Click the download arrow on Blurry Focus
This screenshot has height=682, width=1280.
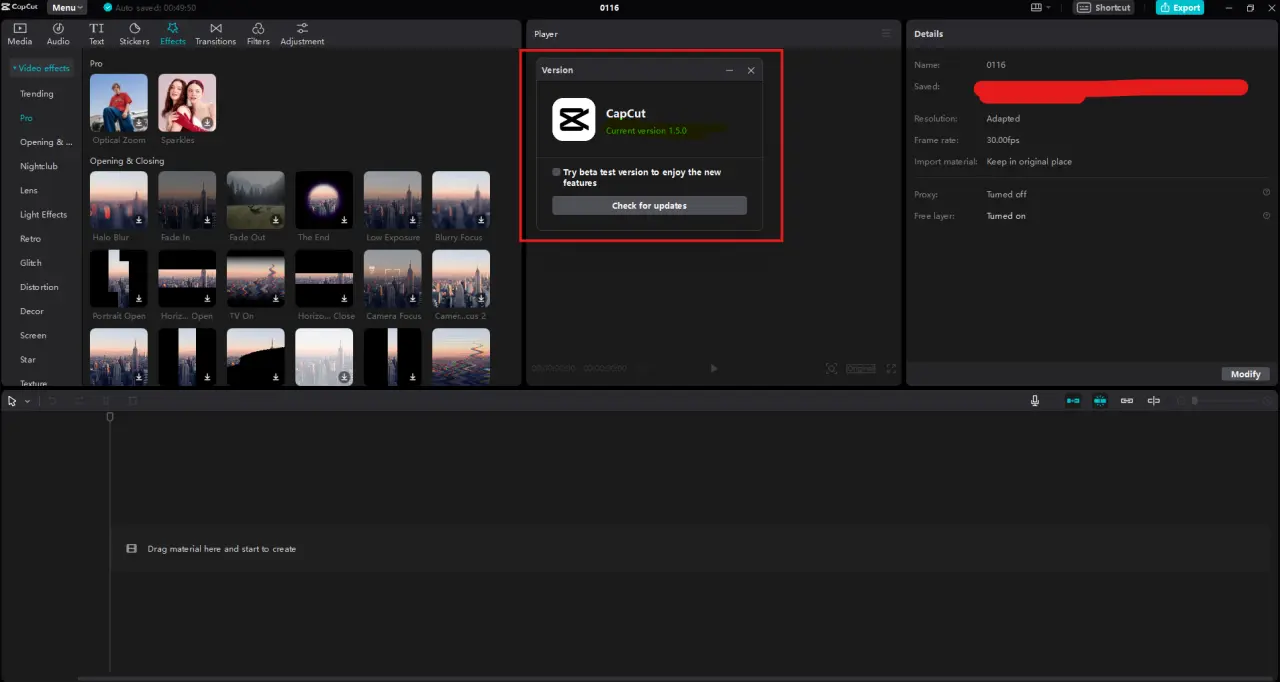click(481, 220)
